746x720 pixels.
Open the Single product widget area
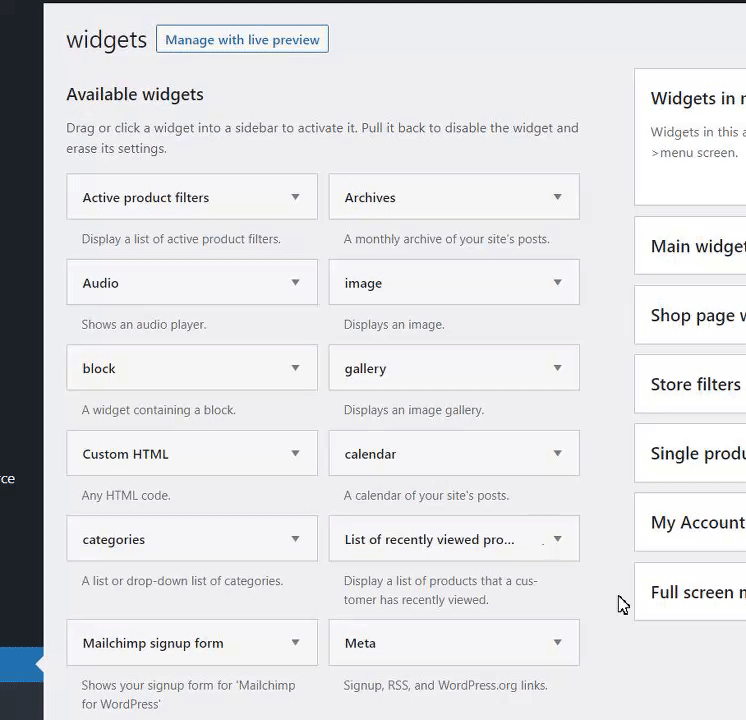(x=696, y=453)
